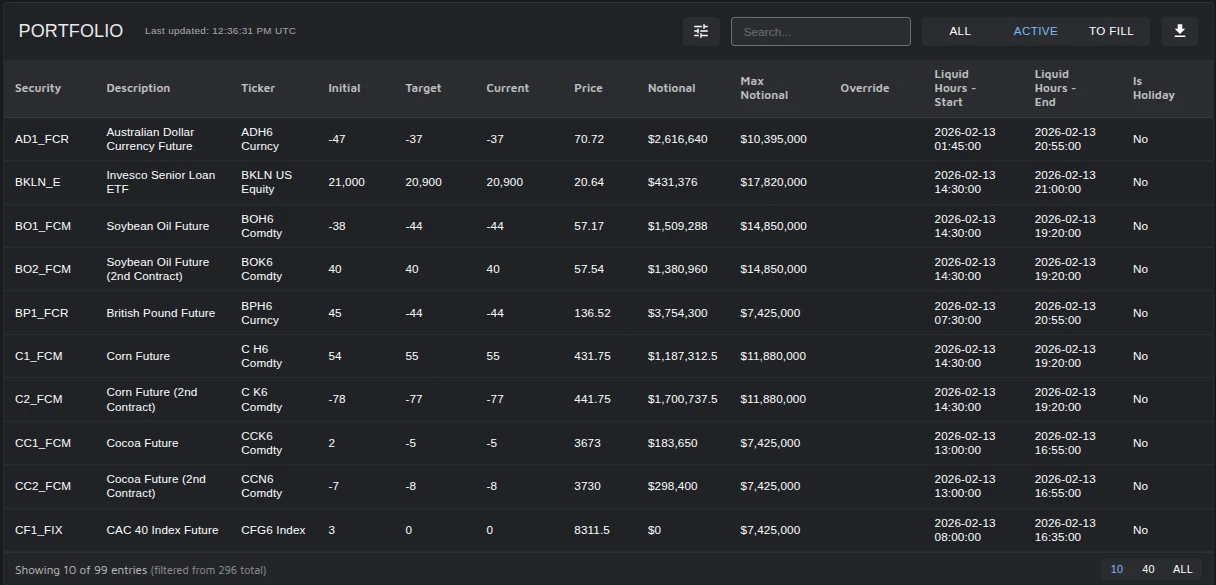Select the BO2_FCM security cell

[x=43, y=269]
